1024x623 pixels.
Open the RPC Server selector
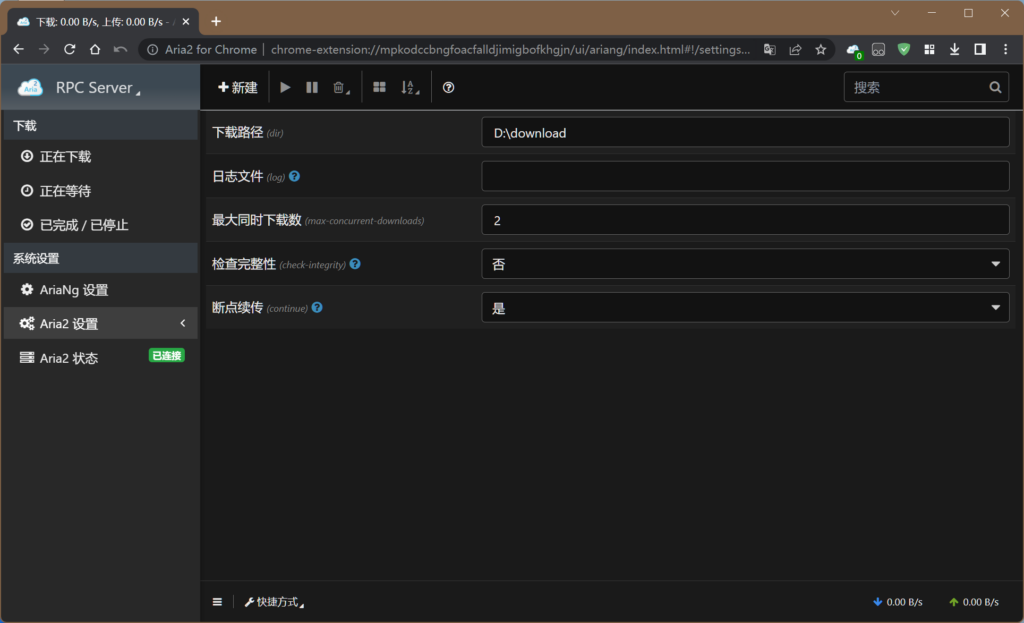pos(97,88)
